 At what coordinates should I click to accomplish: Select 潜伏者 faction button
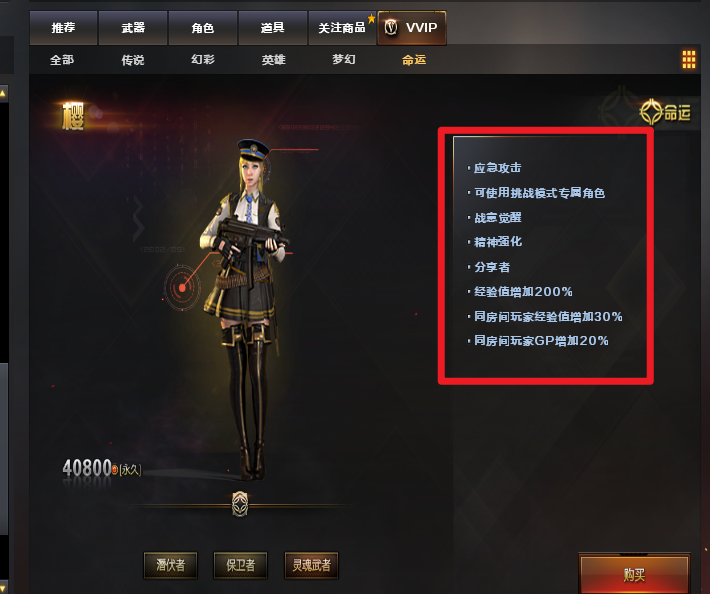tap(171, 565)
